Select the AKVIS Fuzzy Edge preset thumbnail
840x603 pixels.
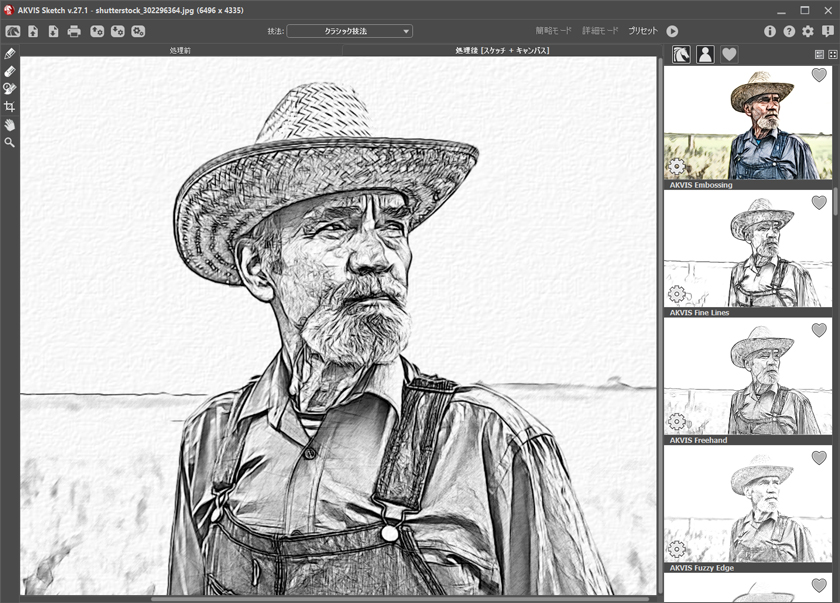pos(748,506)
